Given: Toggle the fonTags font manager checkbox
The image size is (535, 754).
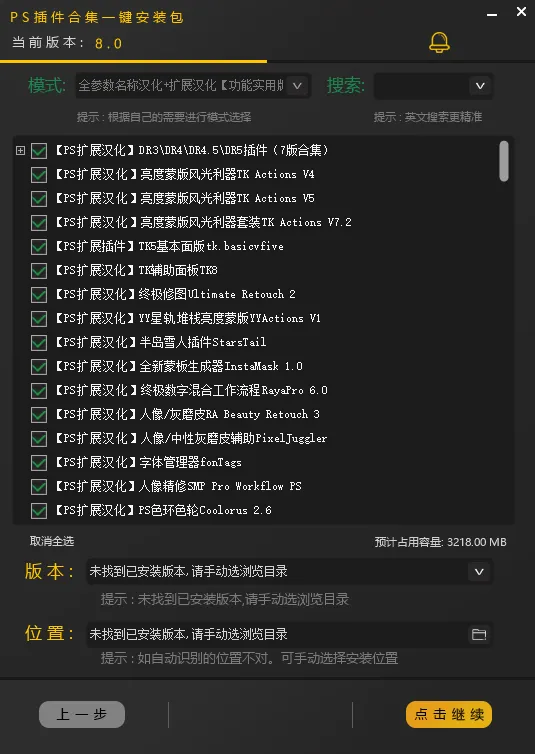Looking at the screenshot, I should pyautogui.click(x=39, y=463).
